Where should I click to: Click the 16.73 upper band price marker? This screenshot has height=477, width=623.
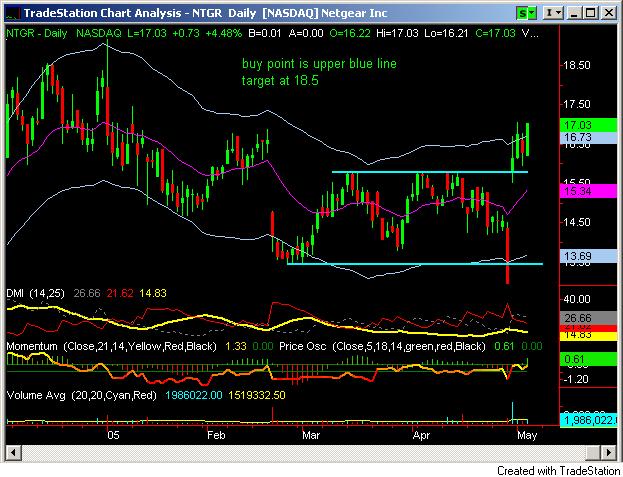[x=588, y=138]
